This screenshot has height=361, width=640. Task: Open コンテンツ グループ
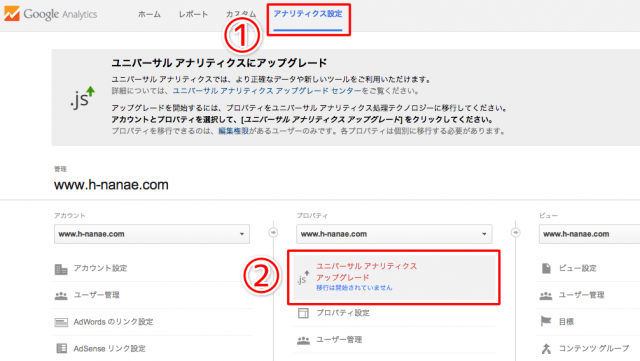click(593, 348)
